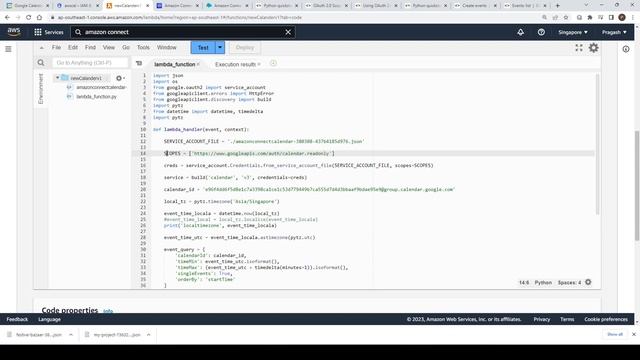Open the first downloaded json file options arrow

point(71,335)
